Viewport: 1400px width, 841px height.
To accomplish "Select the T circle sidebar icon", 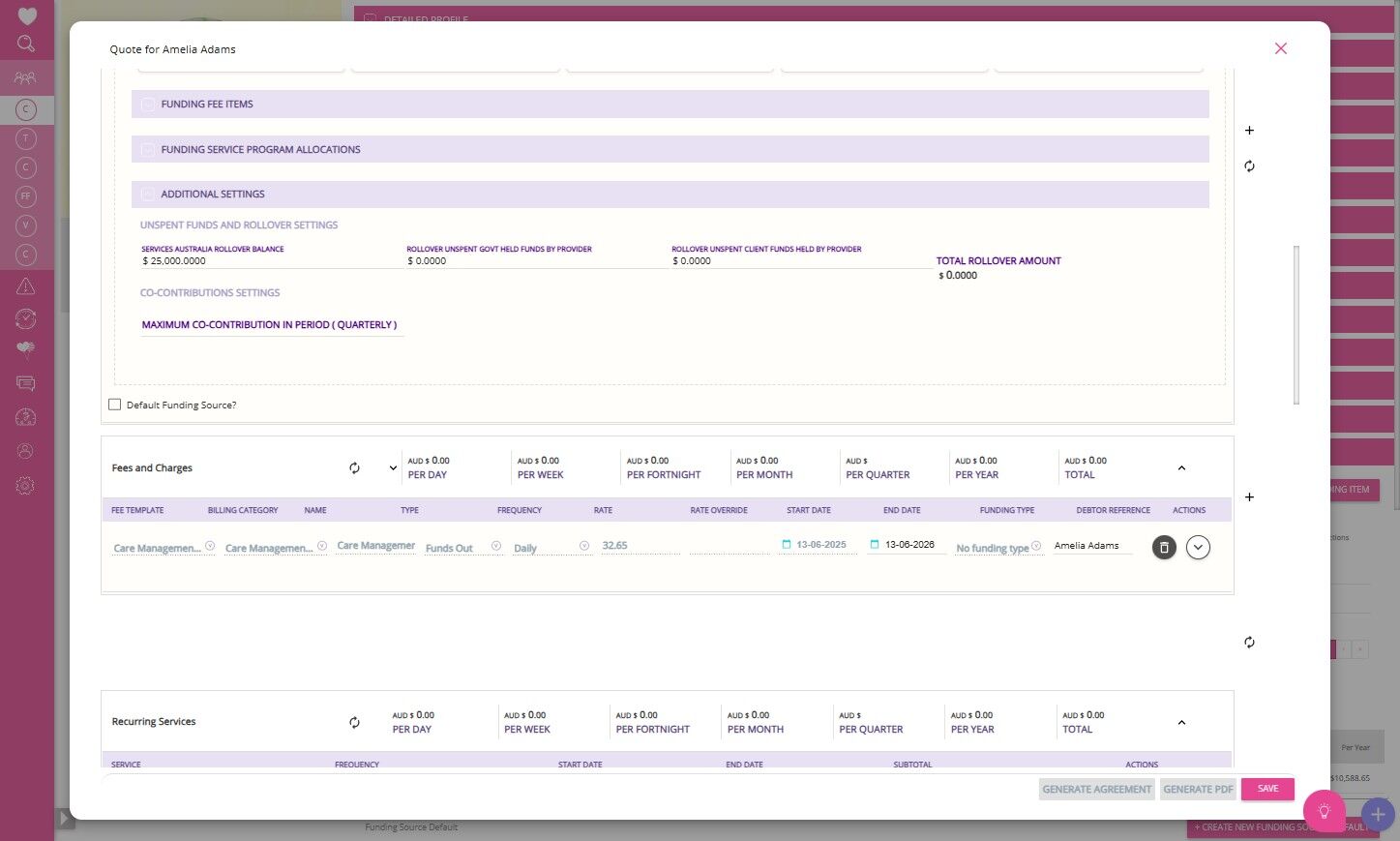I will (x=26, y=138).
